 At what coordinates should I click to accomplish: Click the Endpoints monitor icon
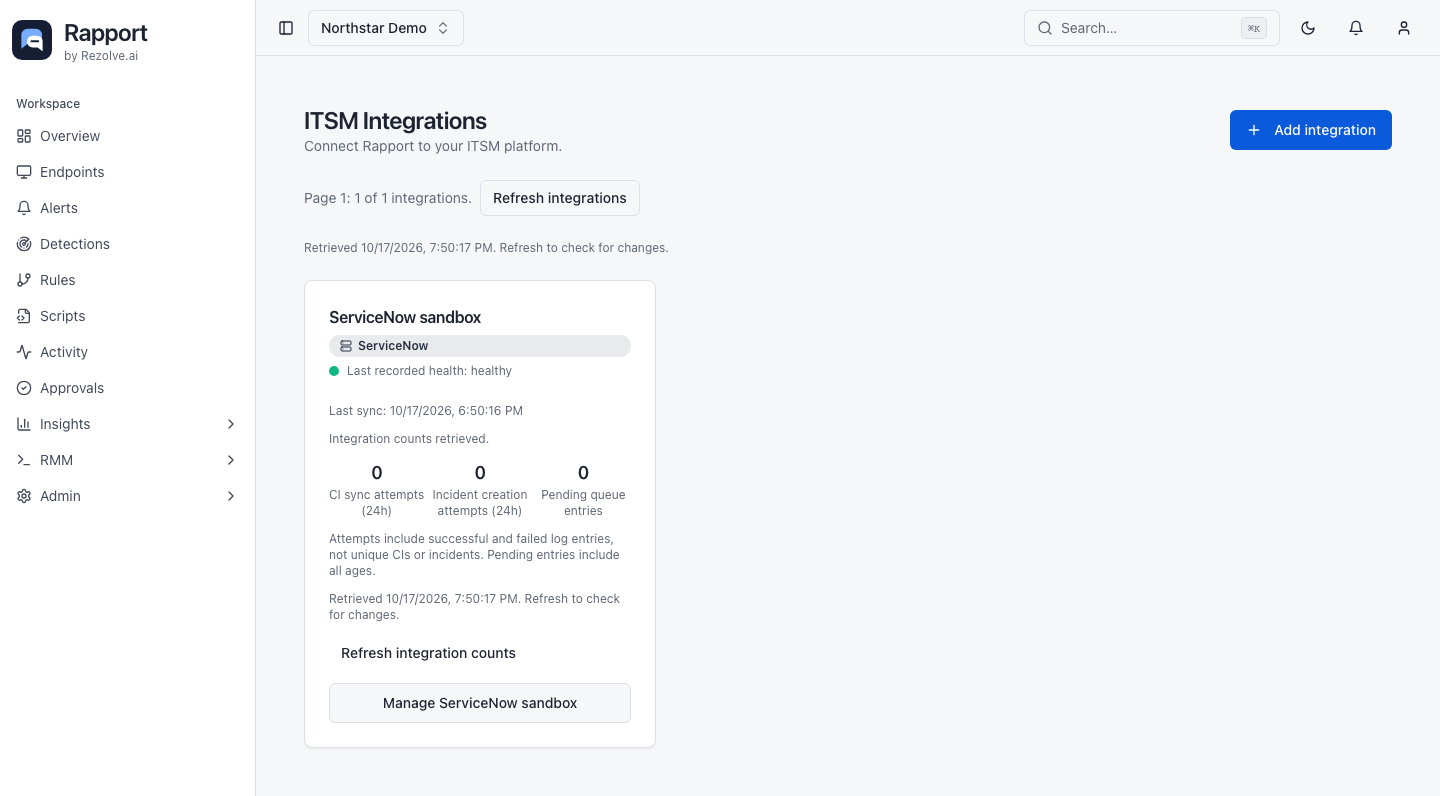(x=24, y=172)
